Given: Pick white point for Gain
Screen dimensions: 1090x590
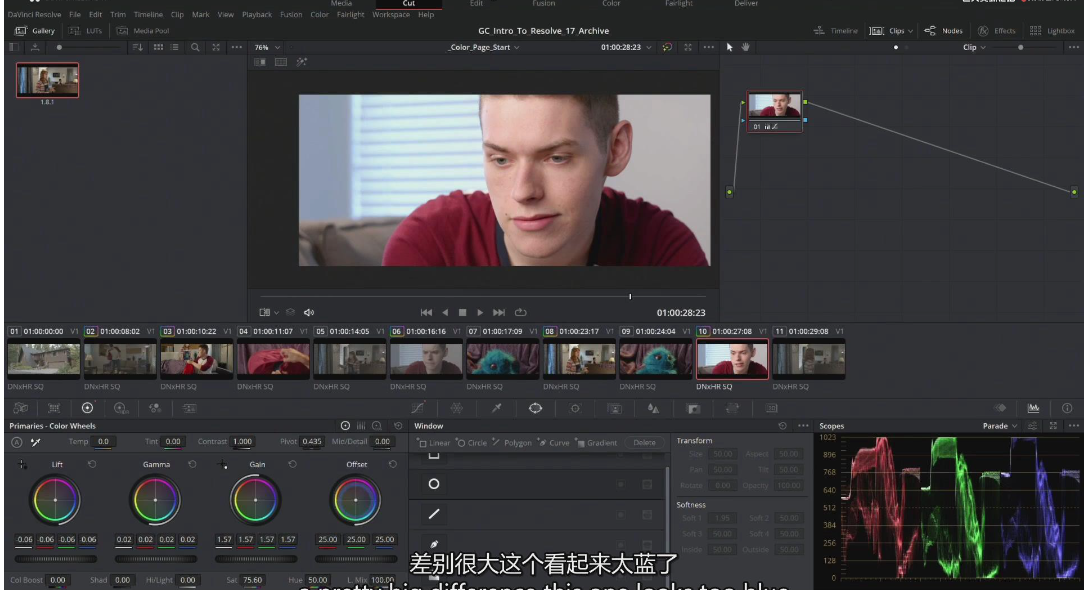Looking at the screenshot, I should [223, 465].
